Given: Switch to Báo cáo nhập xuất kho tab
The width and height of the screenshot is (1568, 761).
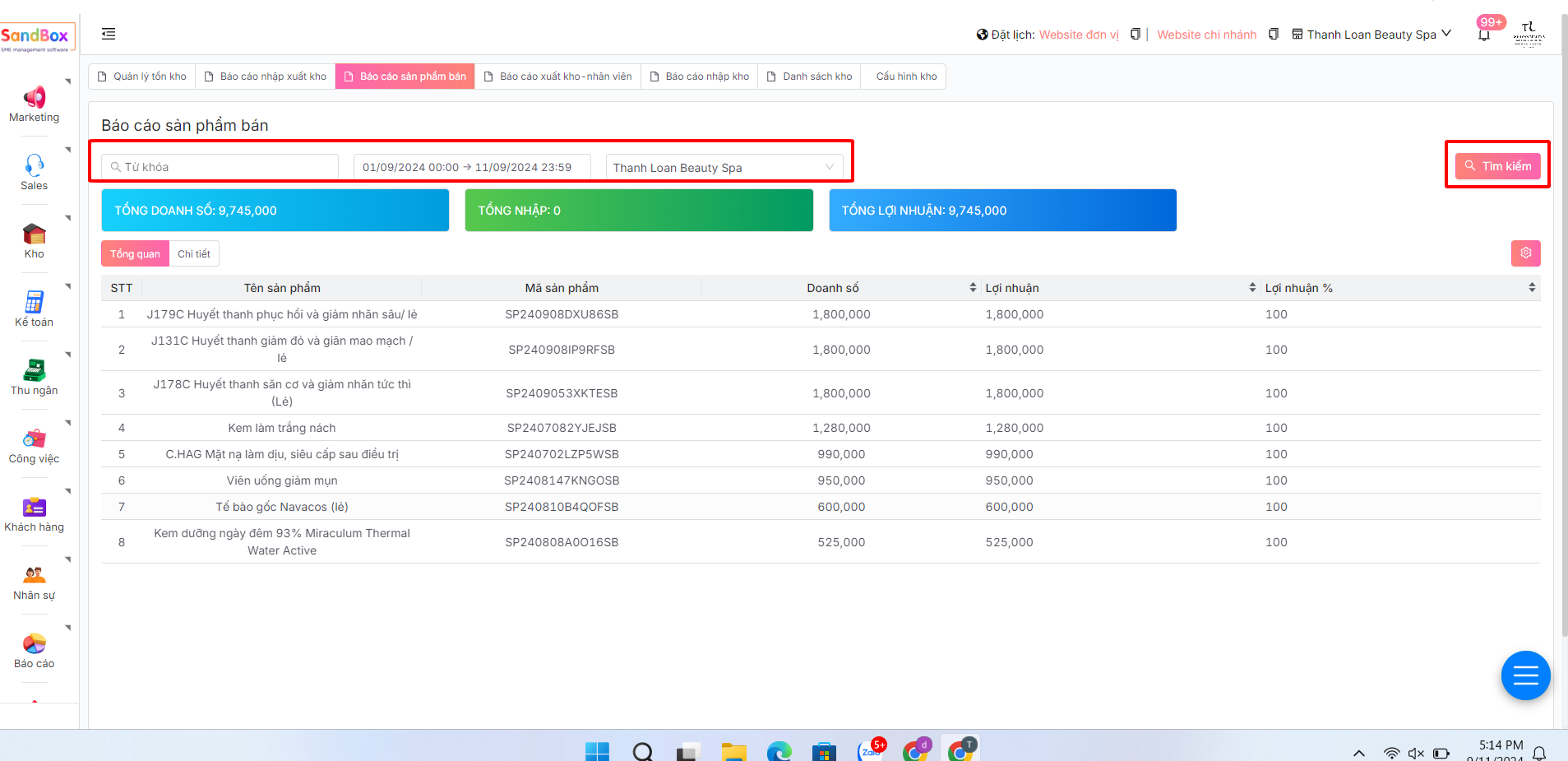Looking at the screenshot, I should coord(265,77).
